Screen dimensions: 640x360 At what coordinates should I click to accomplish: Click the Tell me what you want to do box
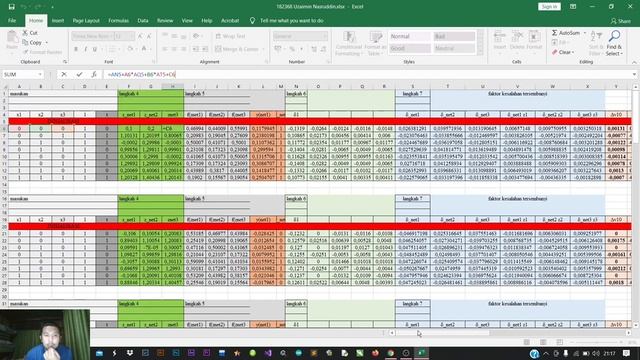tap(291, 20)
